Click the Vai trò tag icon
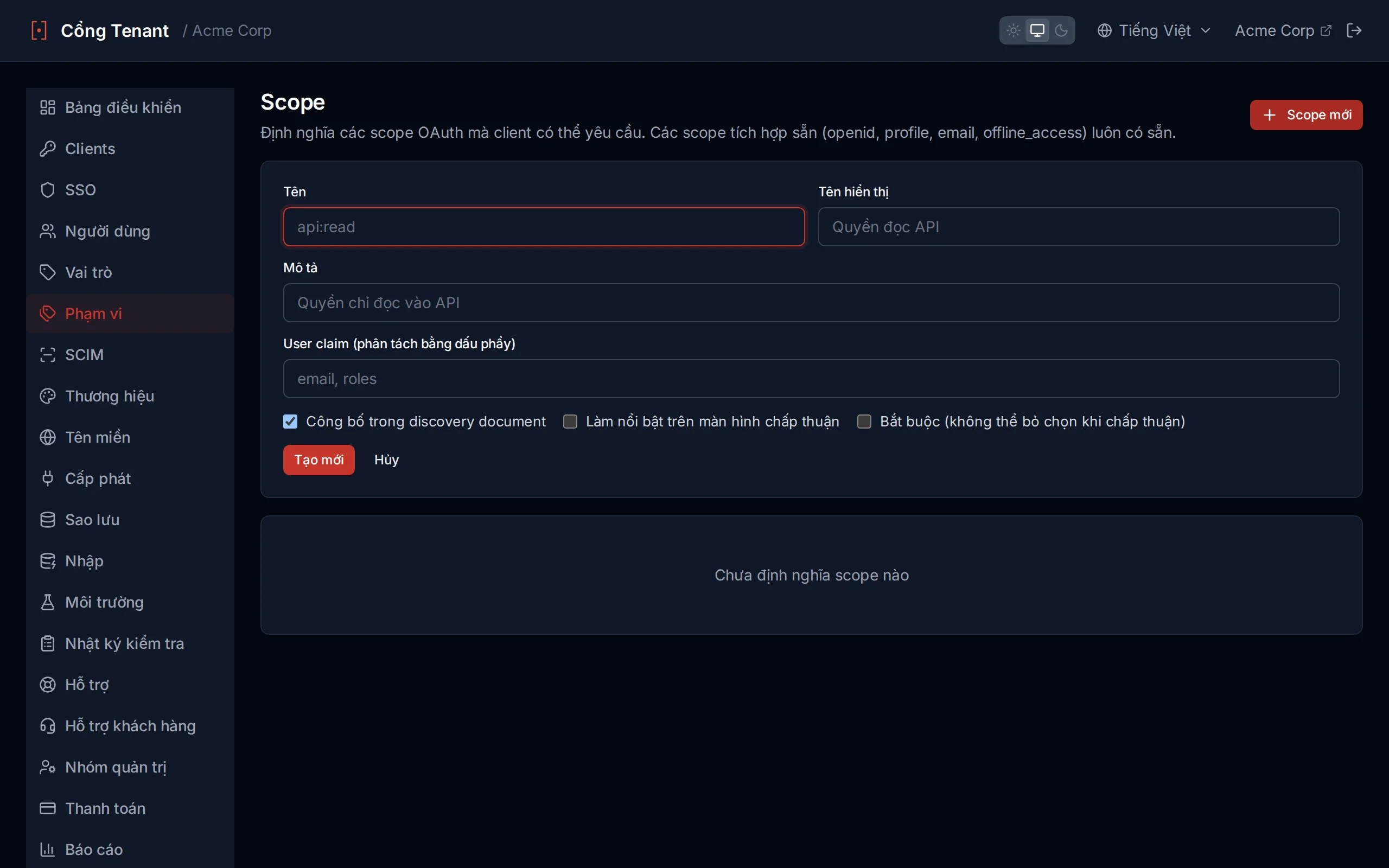Viewport: 1389px width, 868px height. click(x=48, y=272)
